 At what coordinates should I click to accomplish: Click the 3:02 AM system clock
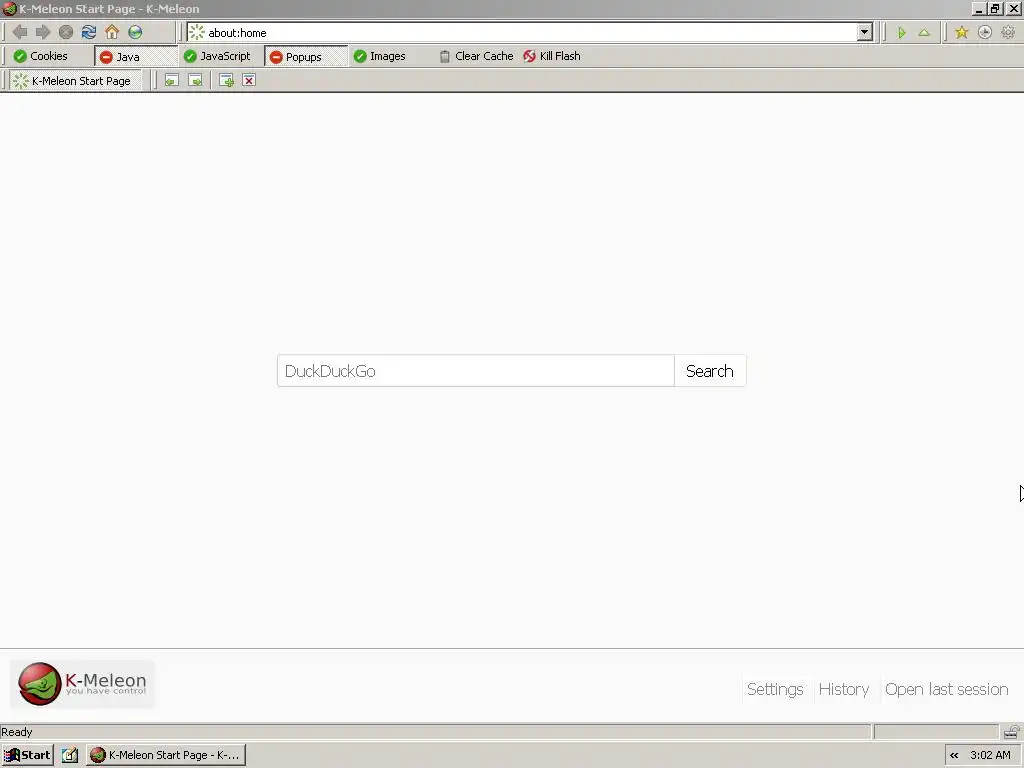click(x=990, y=755)
